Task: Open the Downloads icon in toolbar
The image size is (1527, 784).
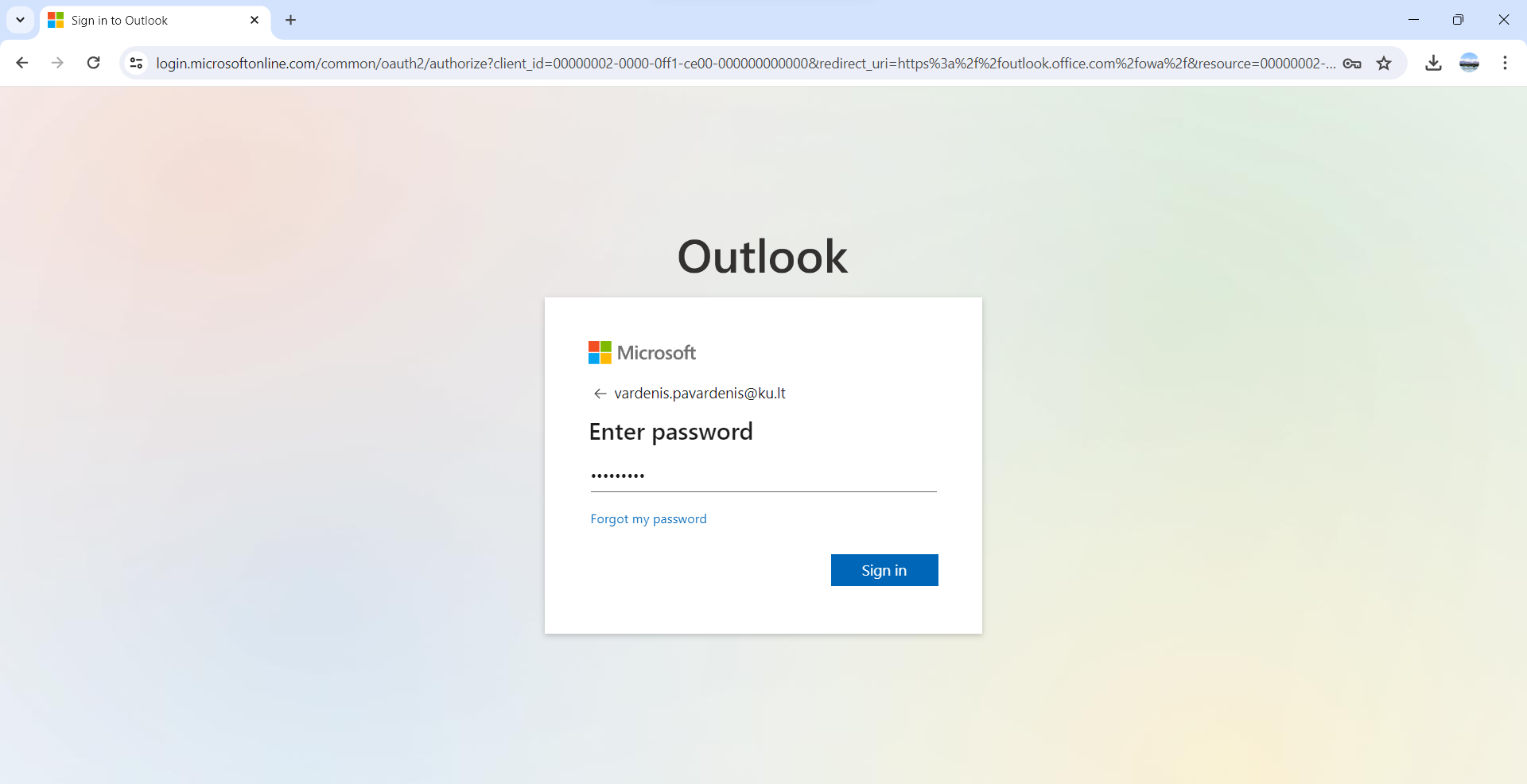Action: 1434,63
